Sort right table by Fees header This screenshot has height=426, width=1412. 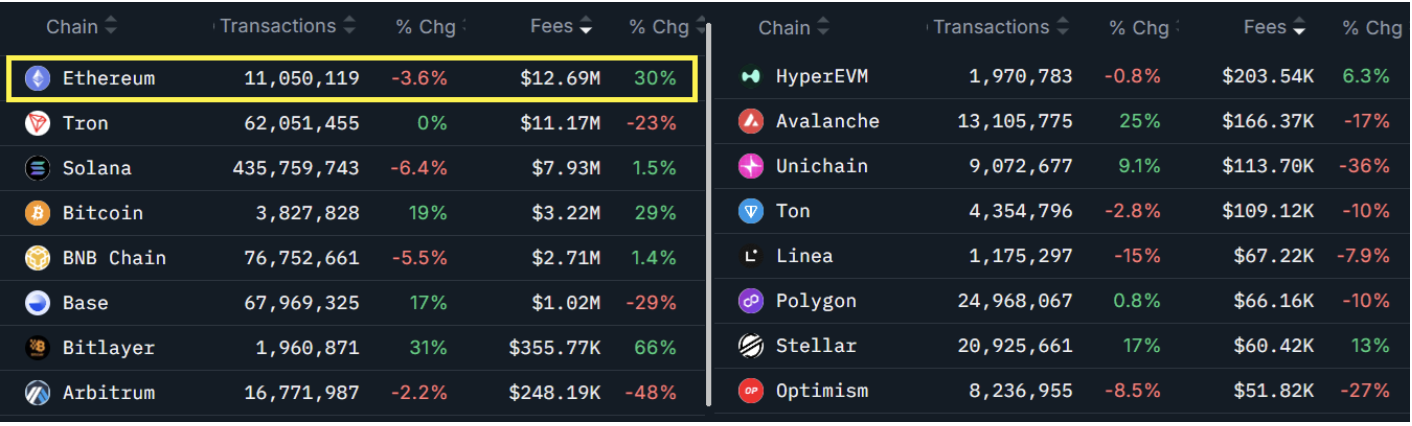(1273, 28)
